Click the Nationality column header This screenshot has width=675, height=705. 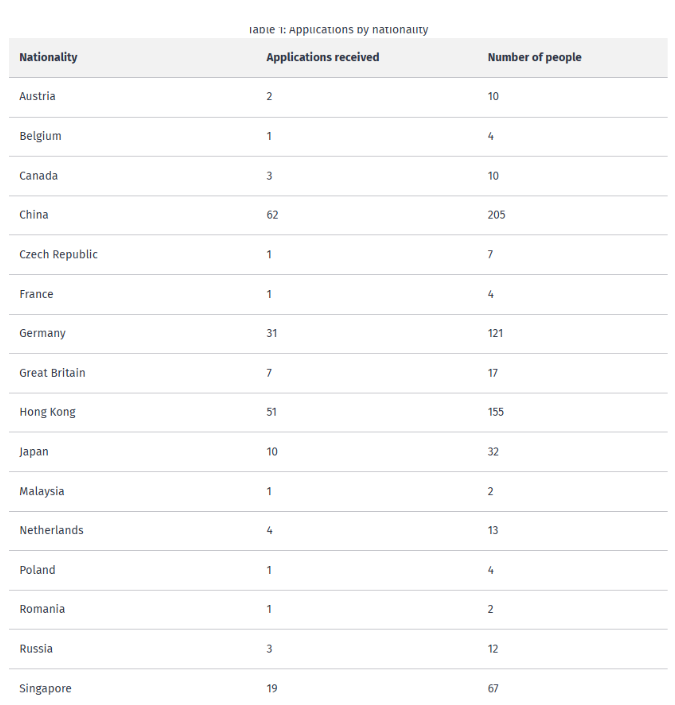(x=48, y=57)
